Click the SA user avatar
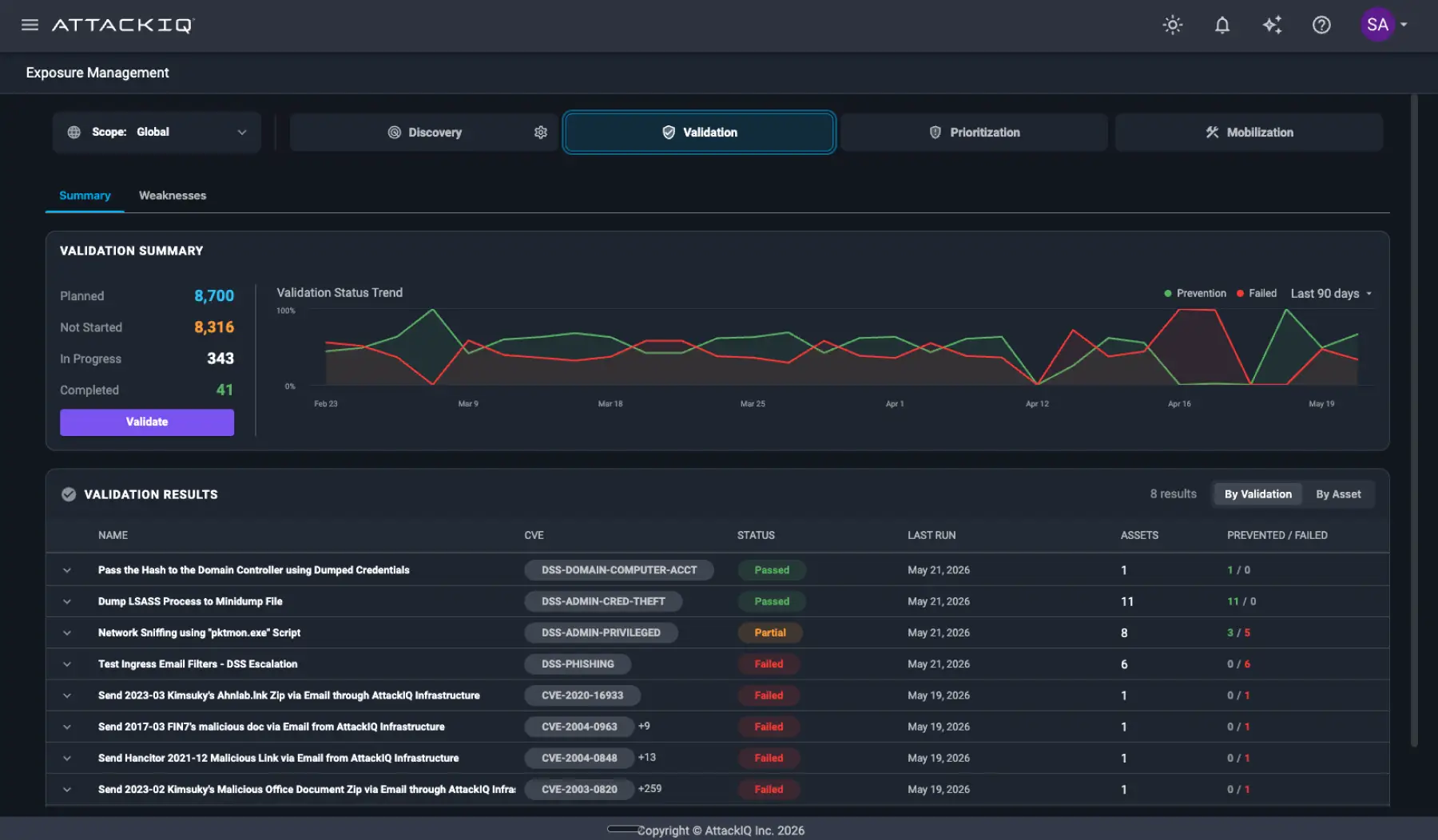1438x840 pixels. click(1377, 25)
